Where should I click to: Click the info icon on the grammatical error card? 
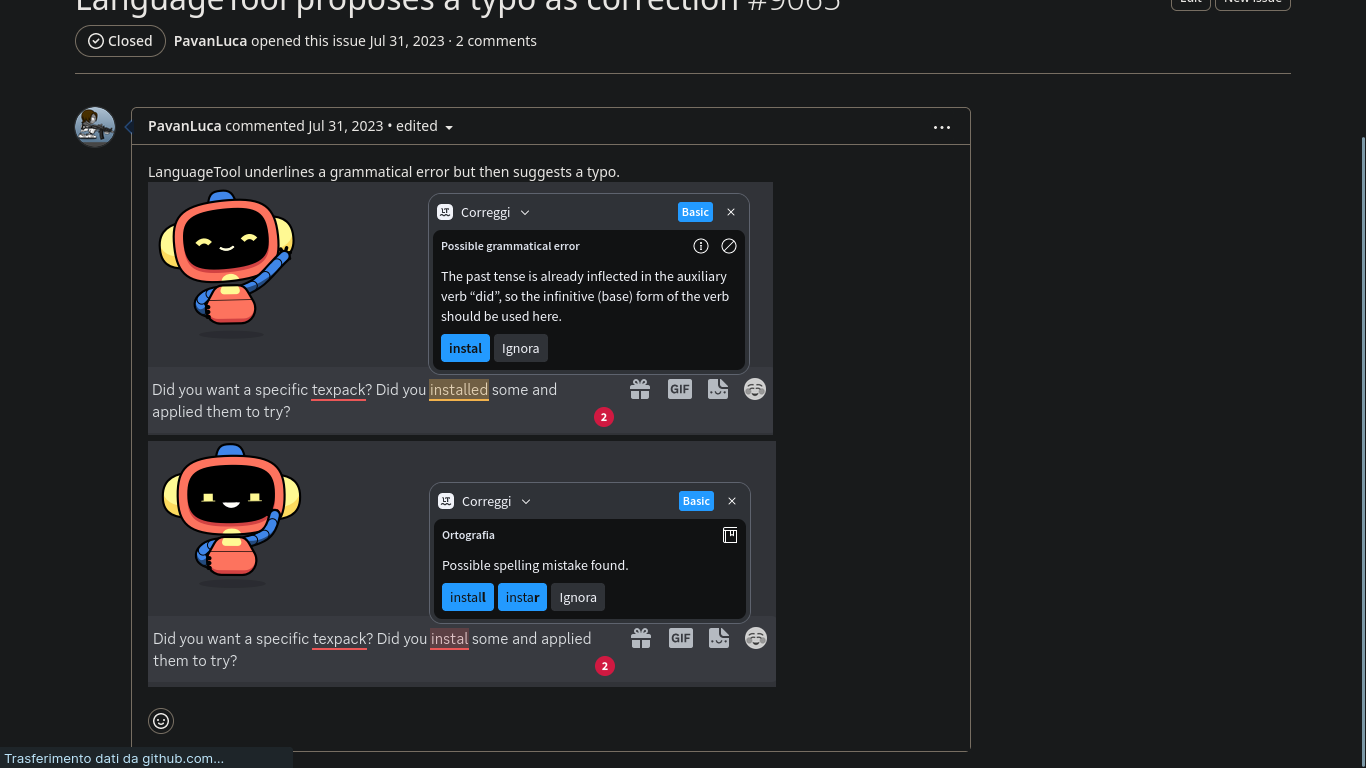701,245
